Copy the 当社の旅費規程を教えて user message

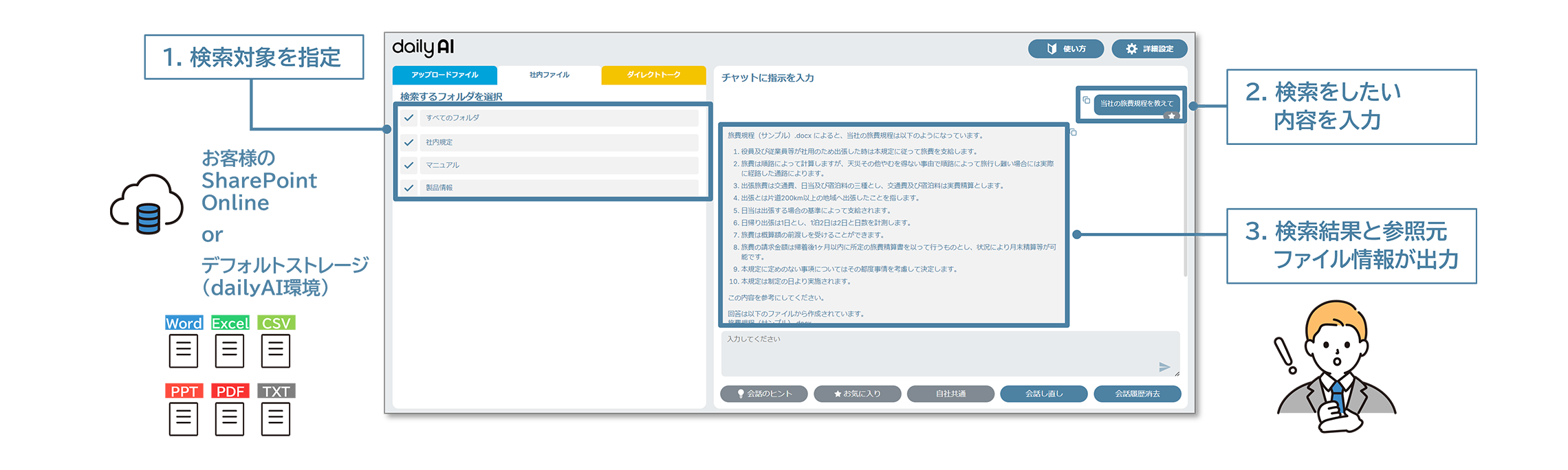[1087, 100]
